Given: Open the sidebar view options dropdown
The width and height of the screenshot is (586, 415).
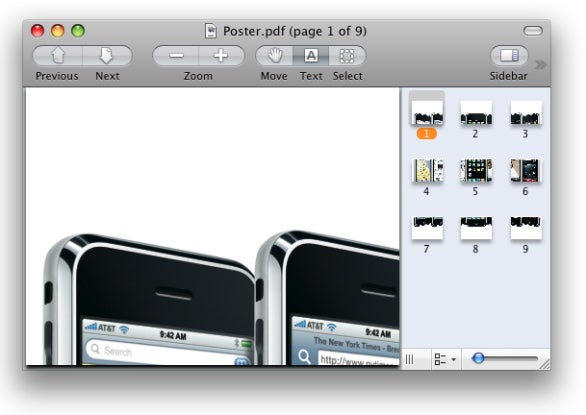Looking at the screenshot, I should pos(446,360).
